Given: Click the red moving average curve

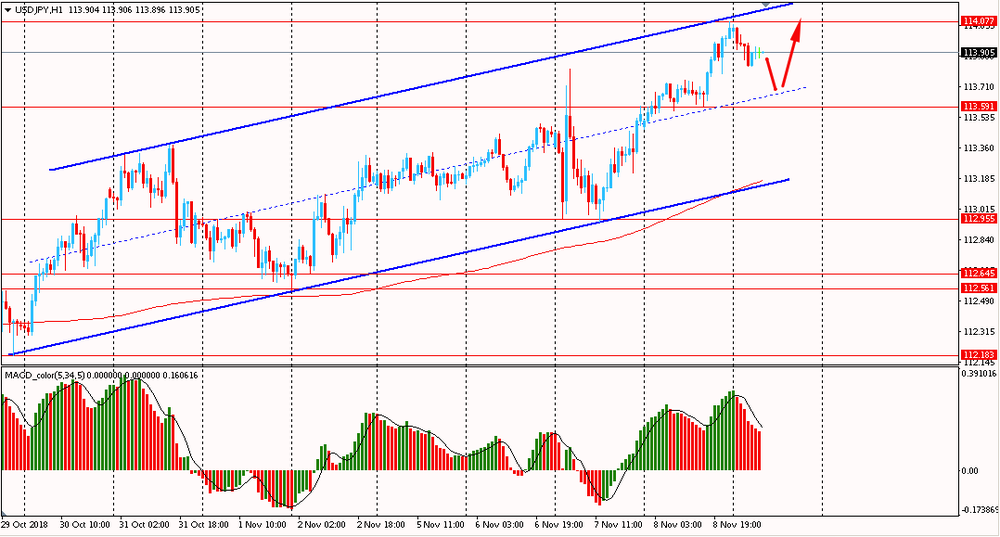Looking at the screenshot, I should [x=500, y=259].
